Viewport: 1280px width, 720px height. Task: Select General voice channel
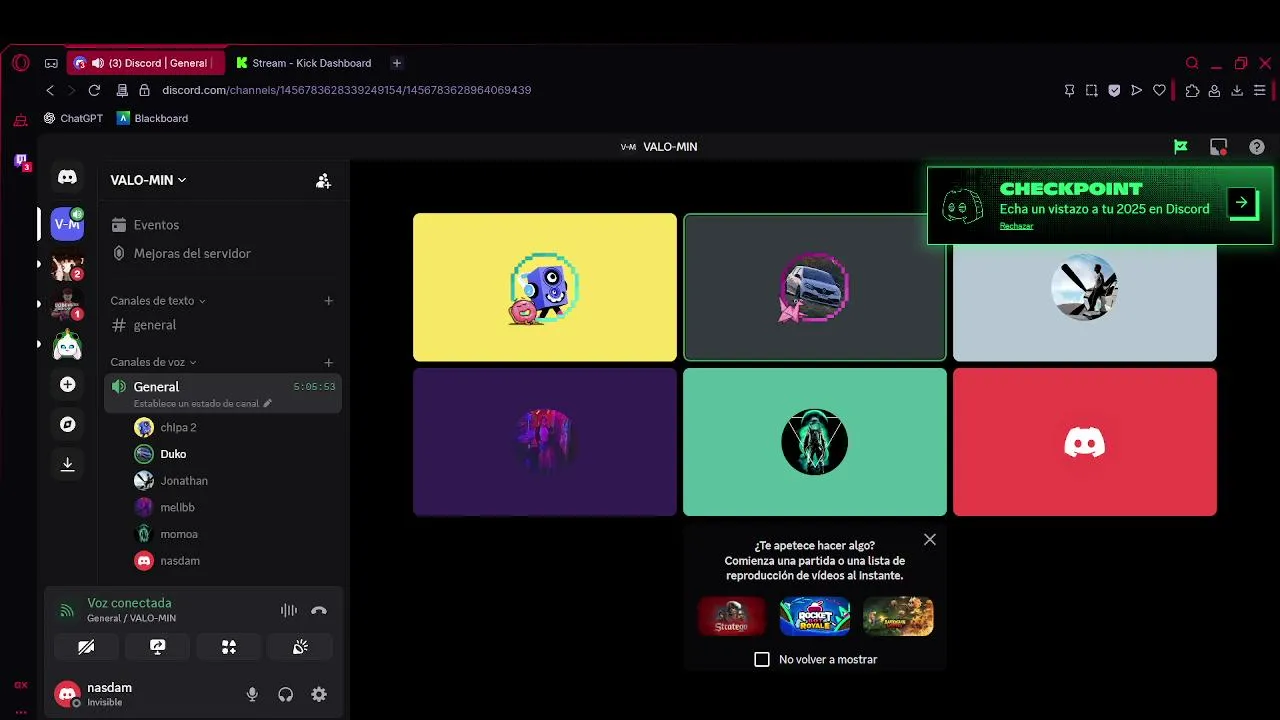(x=223, y=393)
